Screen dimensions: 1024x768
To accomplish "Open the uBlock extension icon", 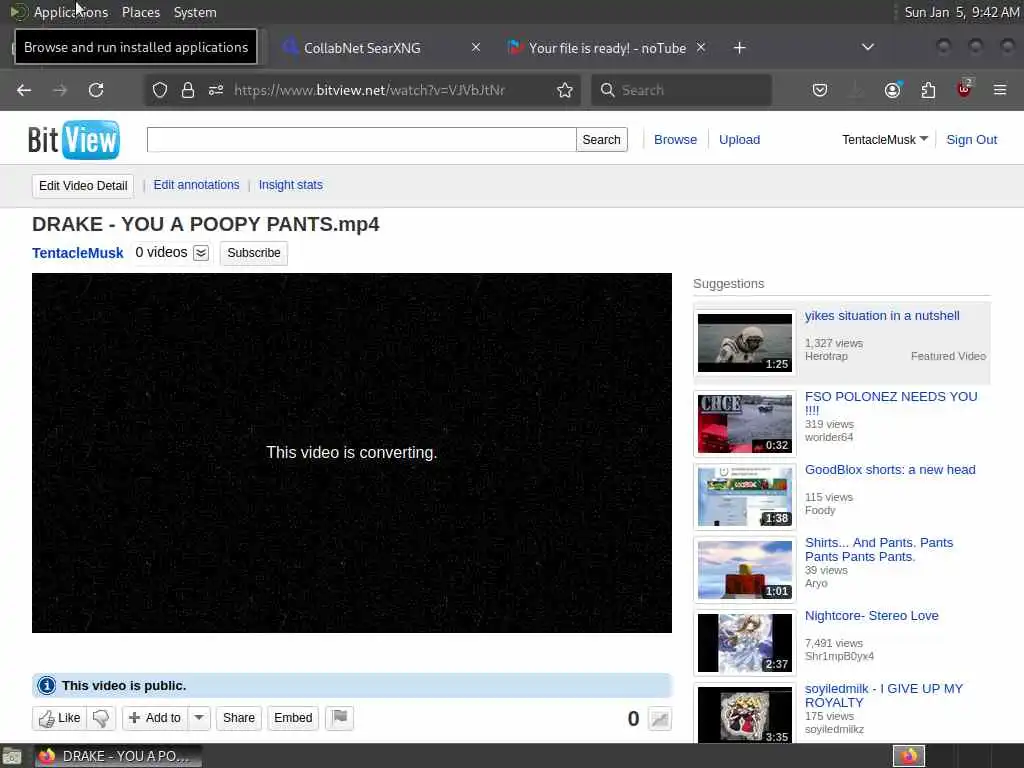I will point(964,89).
